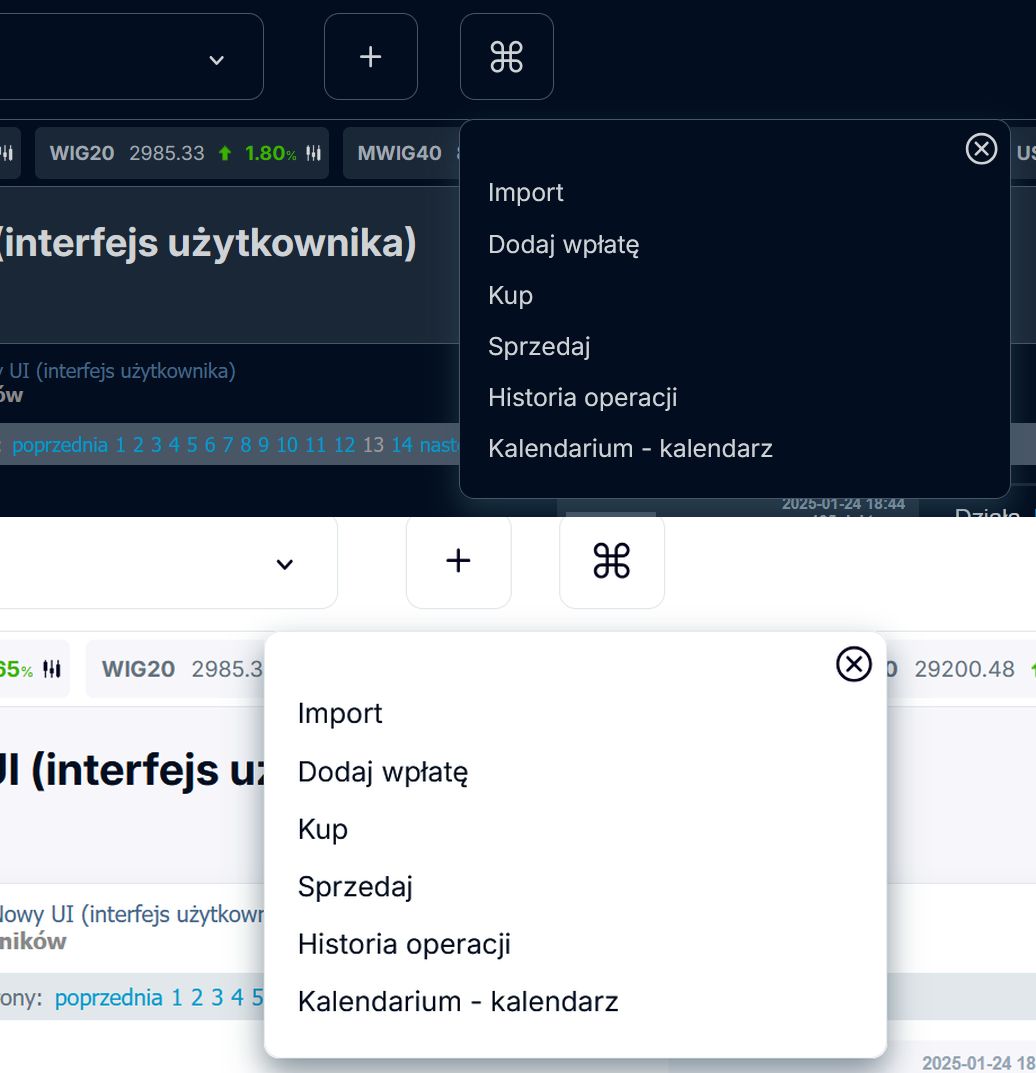Close the dark-themed popup menu
Screen dimensions: 1036x1073
[x=981, y=149]
